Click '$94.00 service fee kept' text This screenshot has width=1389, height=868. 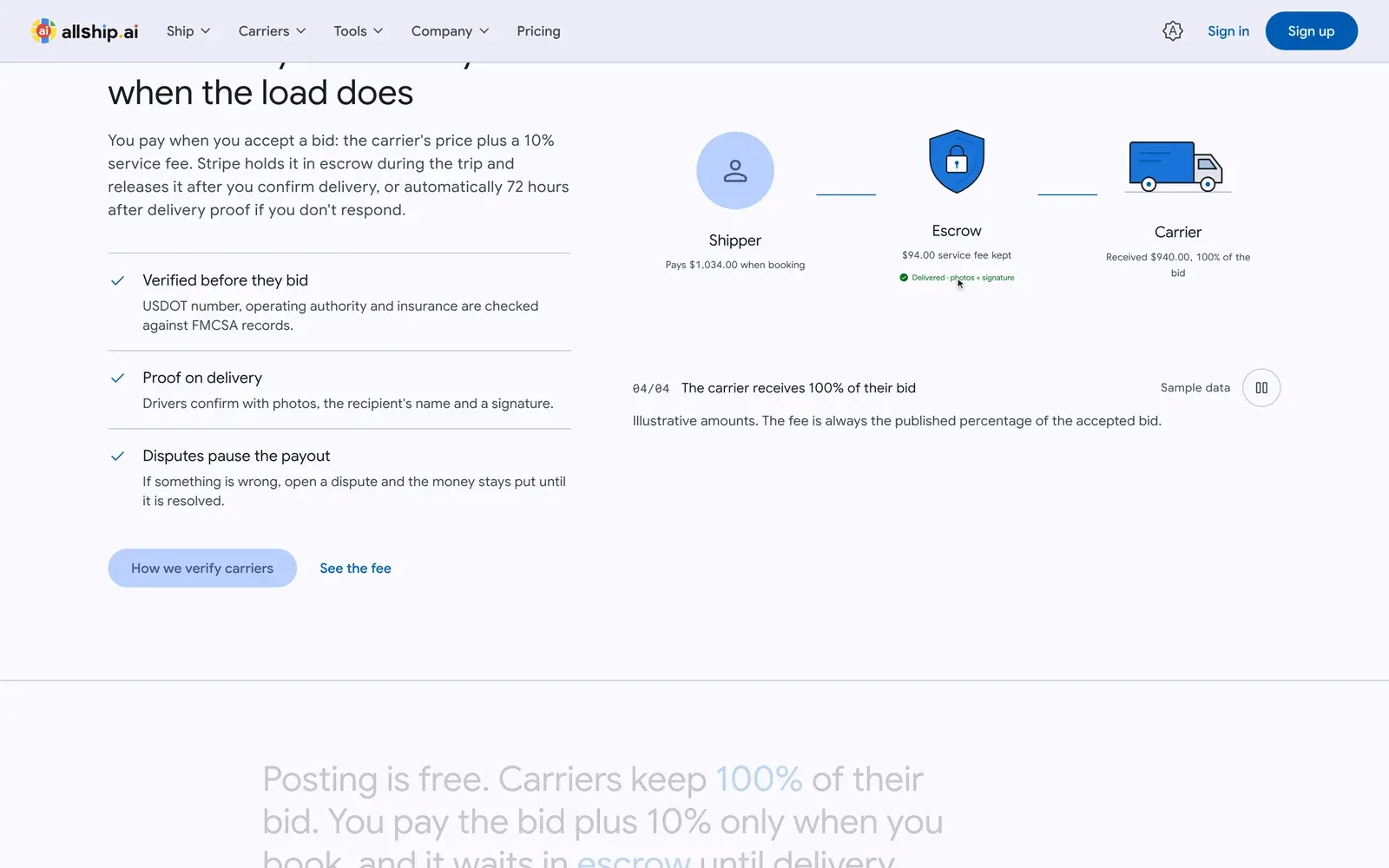[x=957, y=255]
